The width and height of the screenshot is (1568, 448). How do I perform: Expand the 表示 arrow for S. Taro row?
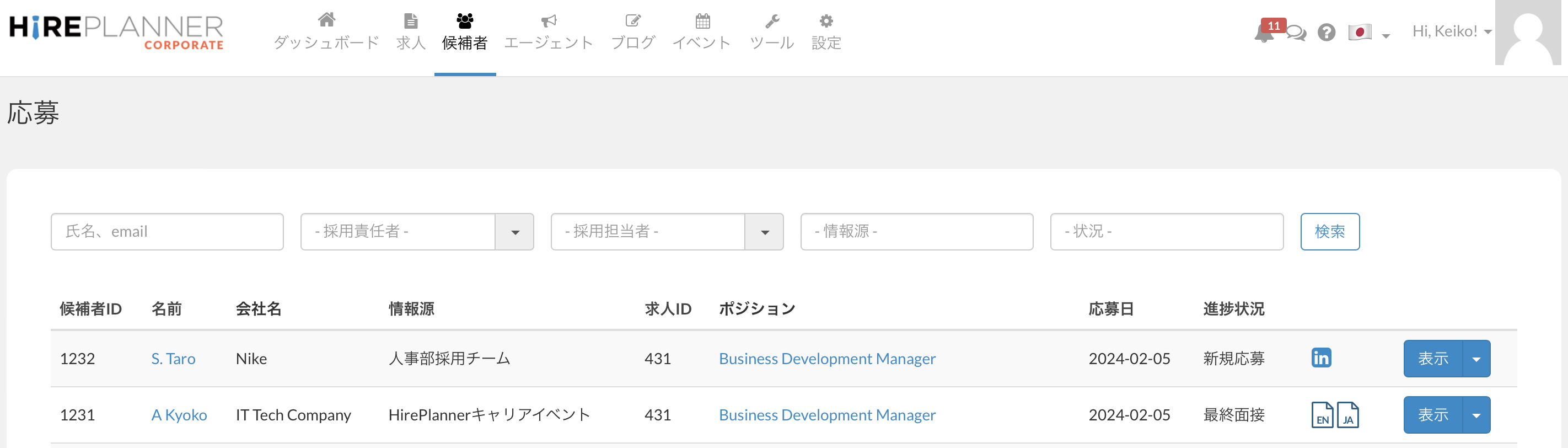pyautogui.click(x=1476, y=359)
